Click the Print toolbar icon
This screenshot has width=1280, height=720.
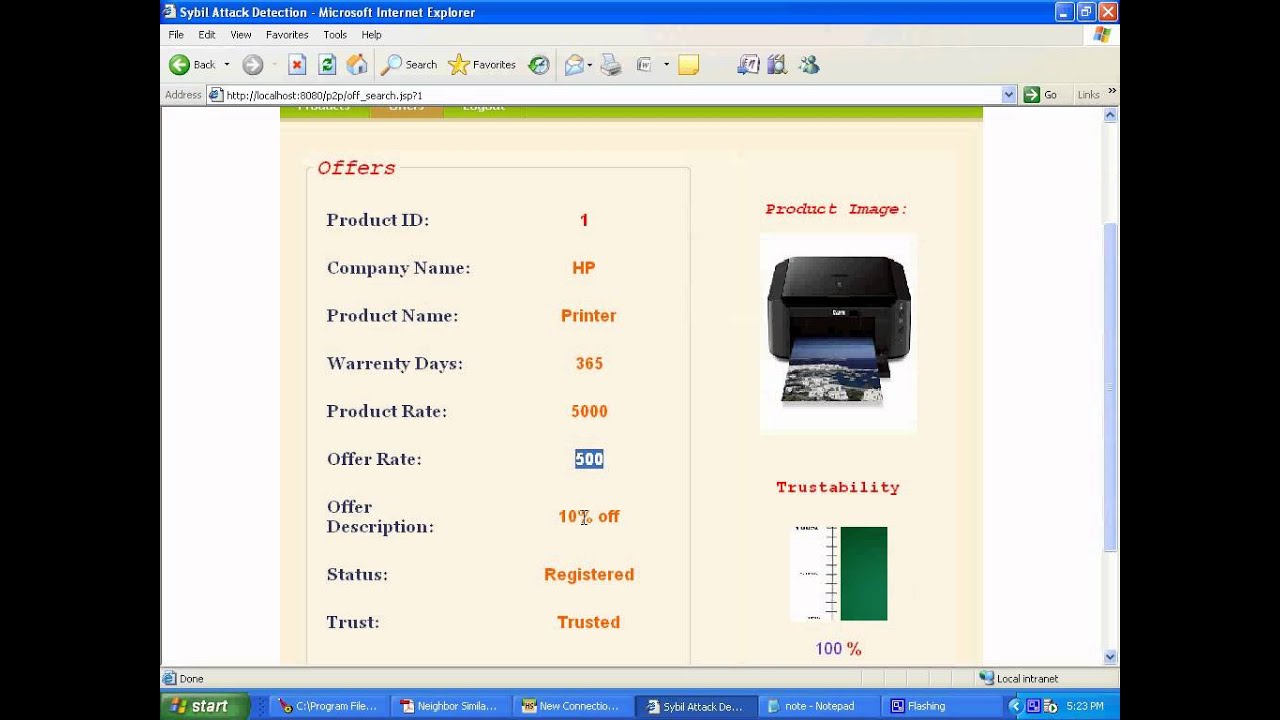point(611,65)
